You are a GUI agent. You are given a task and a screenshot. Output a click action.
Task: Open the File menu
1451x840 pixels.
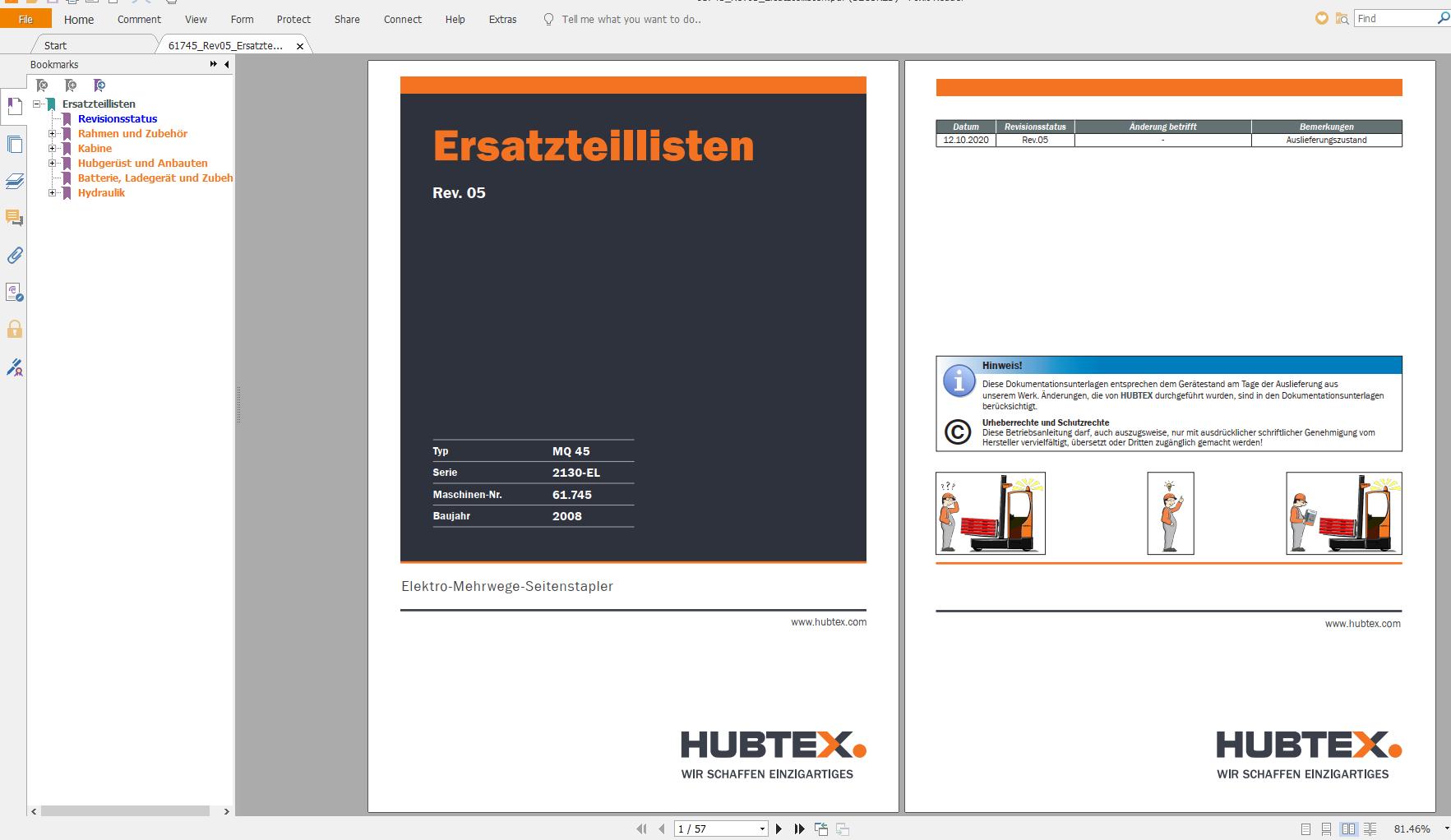tap(25, 19)
